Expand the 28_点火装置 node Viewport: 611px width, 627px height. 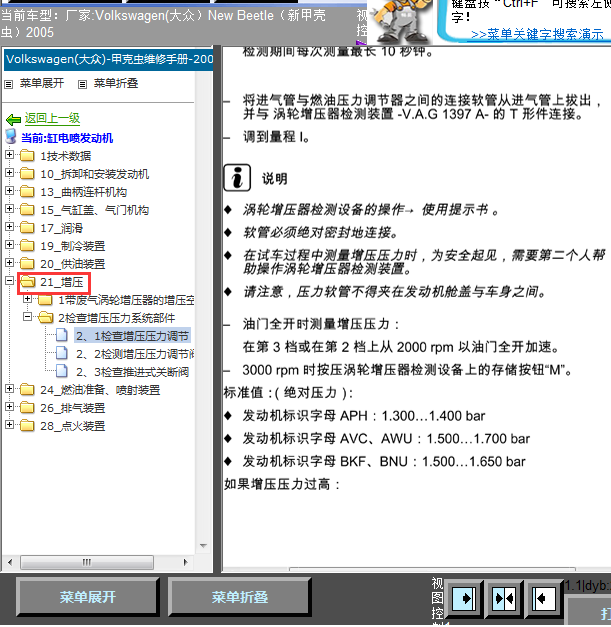(x=9, y=425)
